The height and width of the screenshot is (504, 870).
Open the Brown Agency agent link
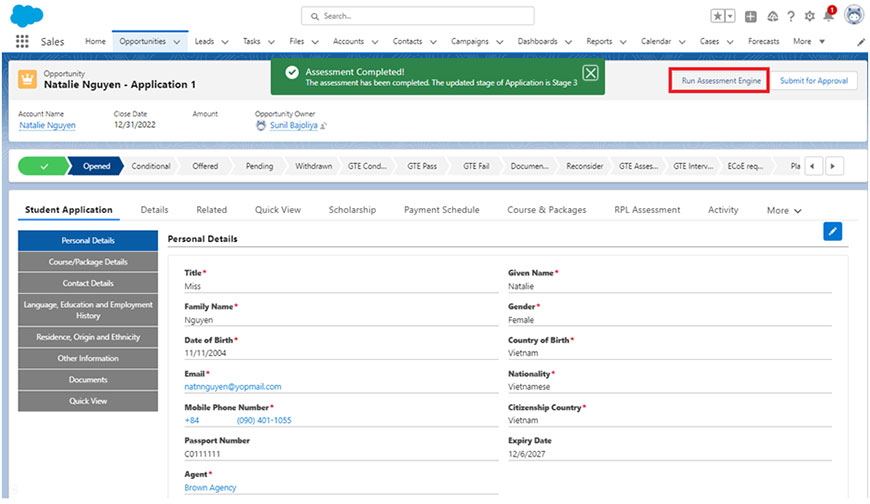click(210, 488)
